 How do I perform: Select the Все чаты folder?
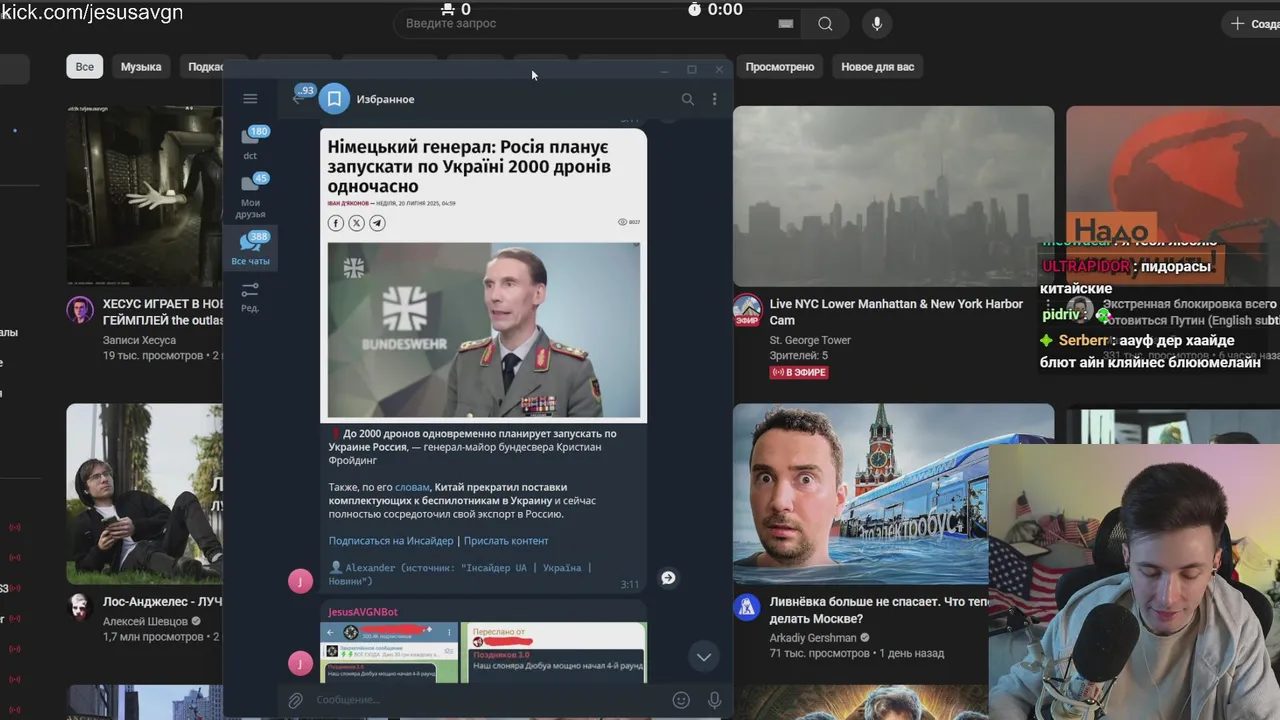tap(250, 249)
